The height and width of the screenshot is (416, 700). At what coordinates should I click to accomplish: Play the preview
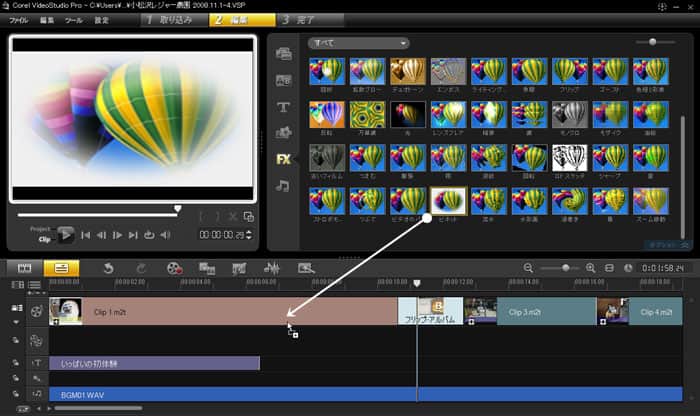[x=66, y=235]
